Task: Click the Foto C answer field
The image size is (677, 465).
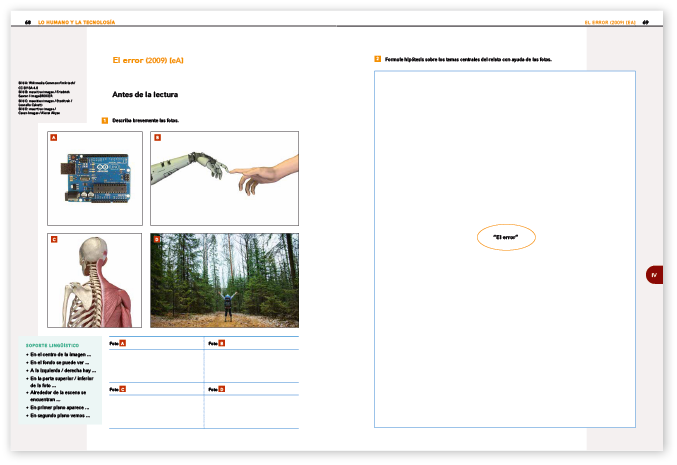Action: tap(155, 409)
